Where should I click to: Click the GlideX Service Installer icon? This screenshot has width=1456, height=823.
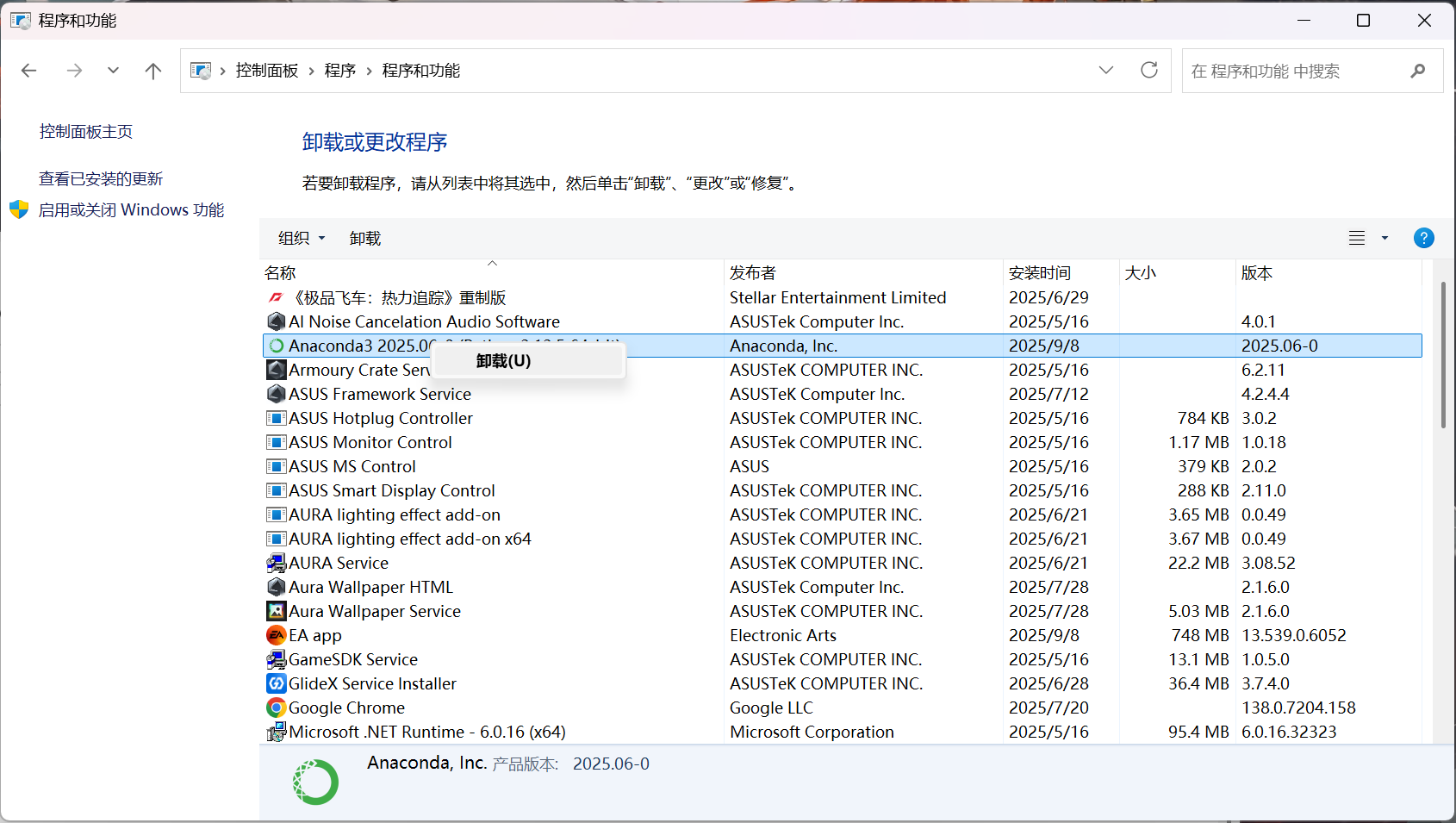[x=276, y=683]
